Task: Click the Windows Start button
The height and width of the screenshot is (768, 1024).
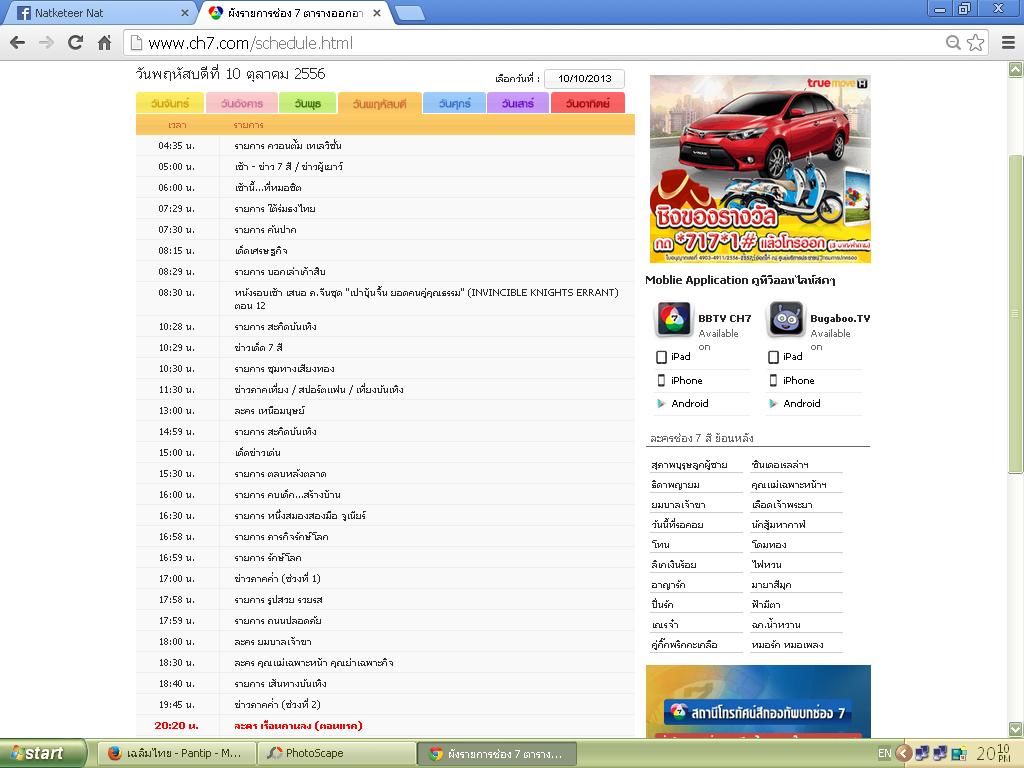Action: pyautogui.click(x=43, y=753)
